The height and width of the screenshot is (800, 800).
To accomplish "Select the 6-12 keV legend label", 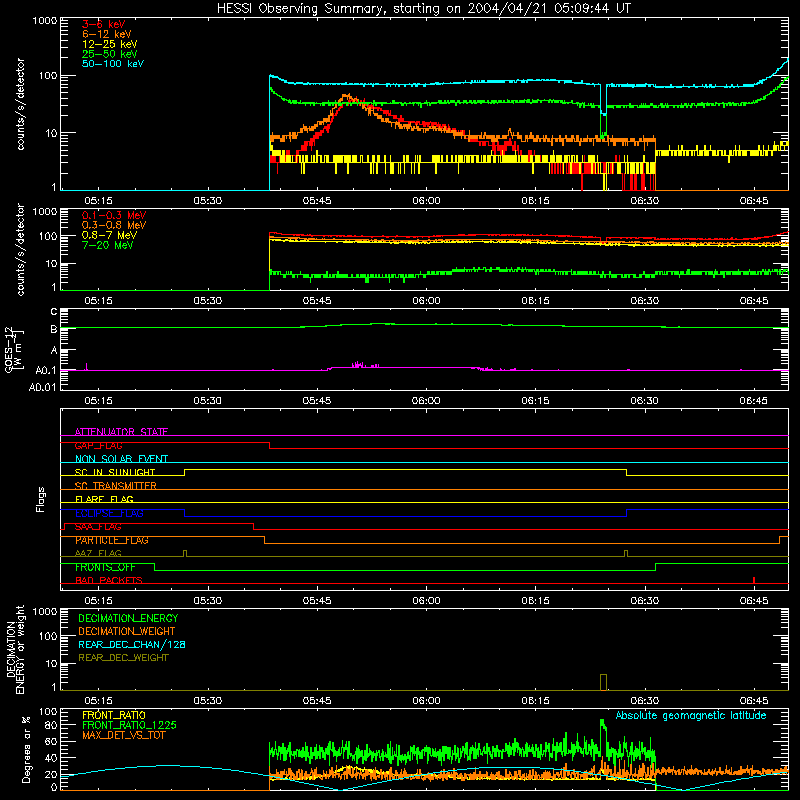I will pyautogui.click(x=107, y=34).
